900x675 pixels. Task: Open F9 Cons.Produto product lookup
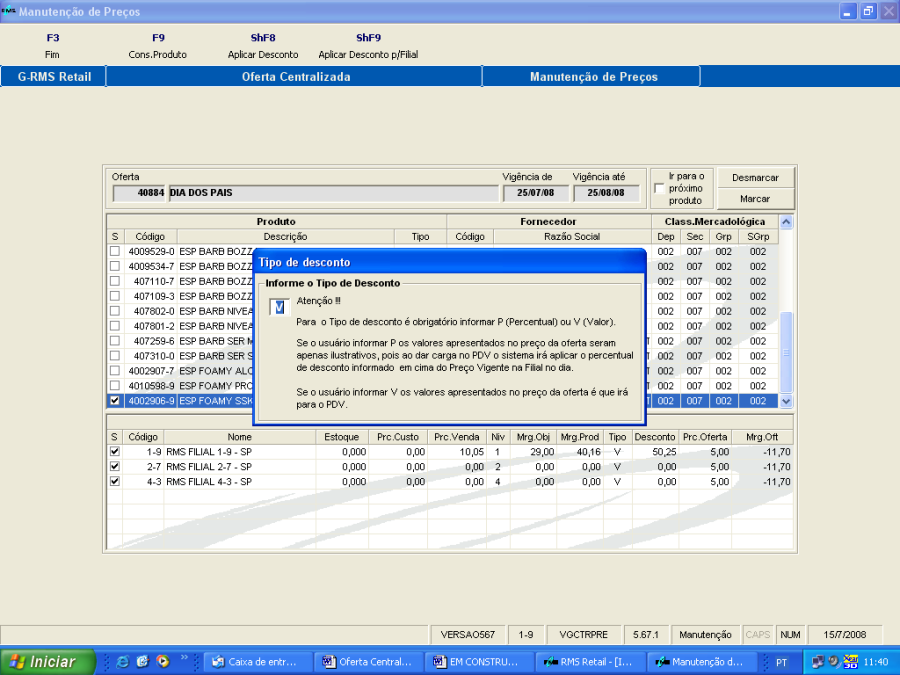click(158, 46)
